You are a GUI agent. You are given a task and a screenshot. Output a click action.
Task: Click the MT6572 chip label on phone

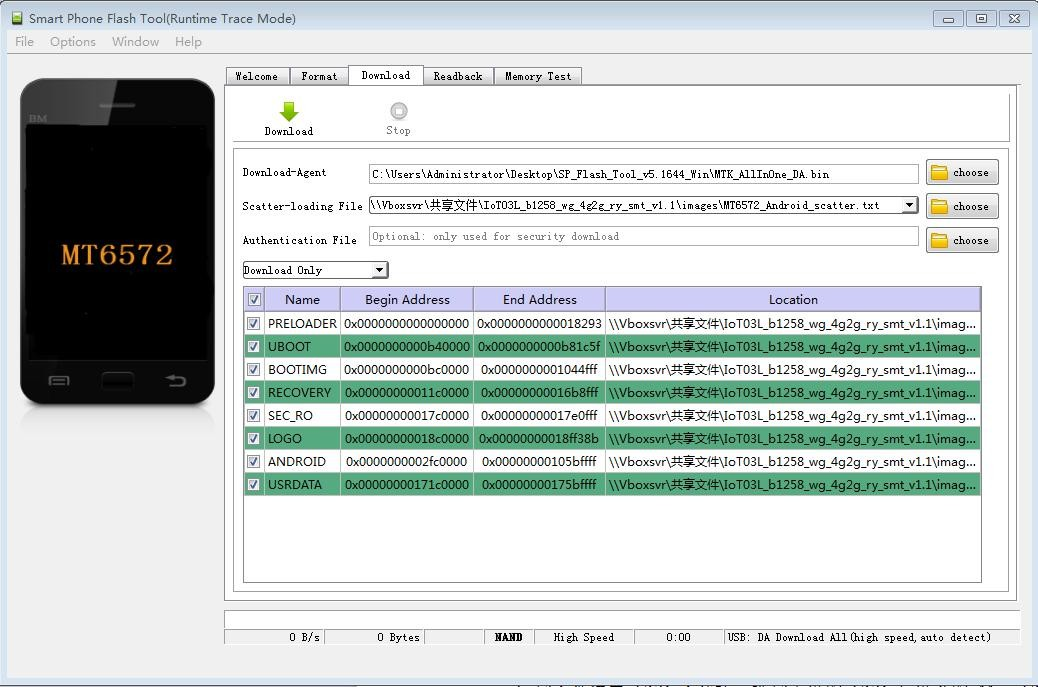[117, 255]
